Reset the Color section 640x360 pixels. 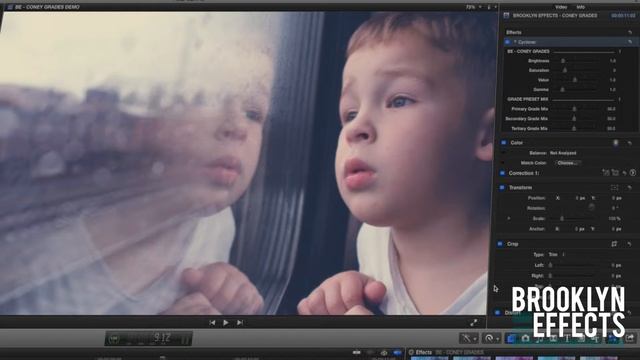tap(630, 143)
